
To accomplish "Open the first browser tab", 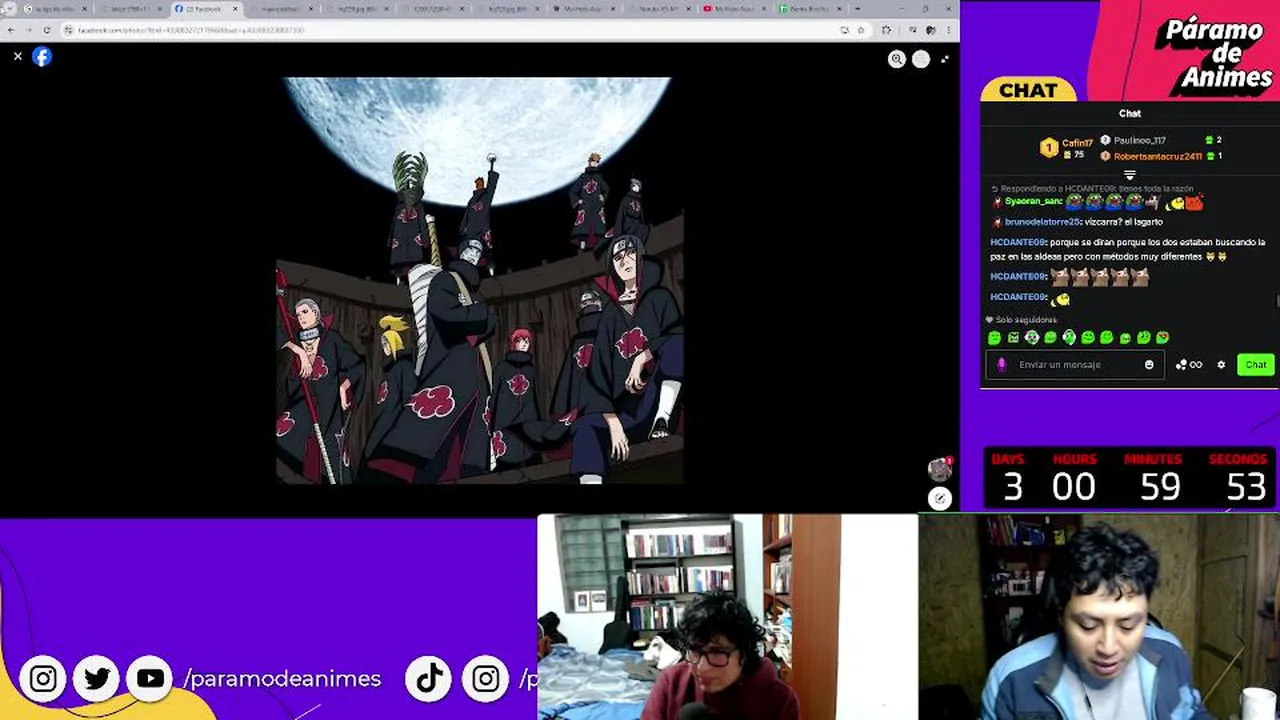I will tap(58, 9).
